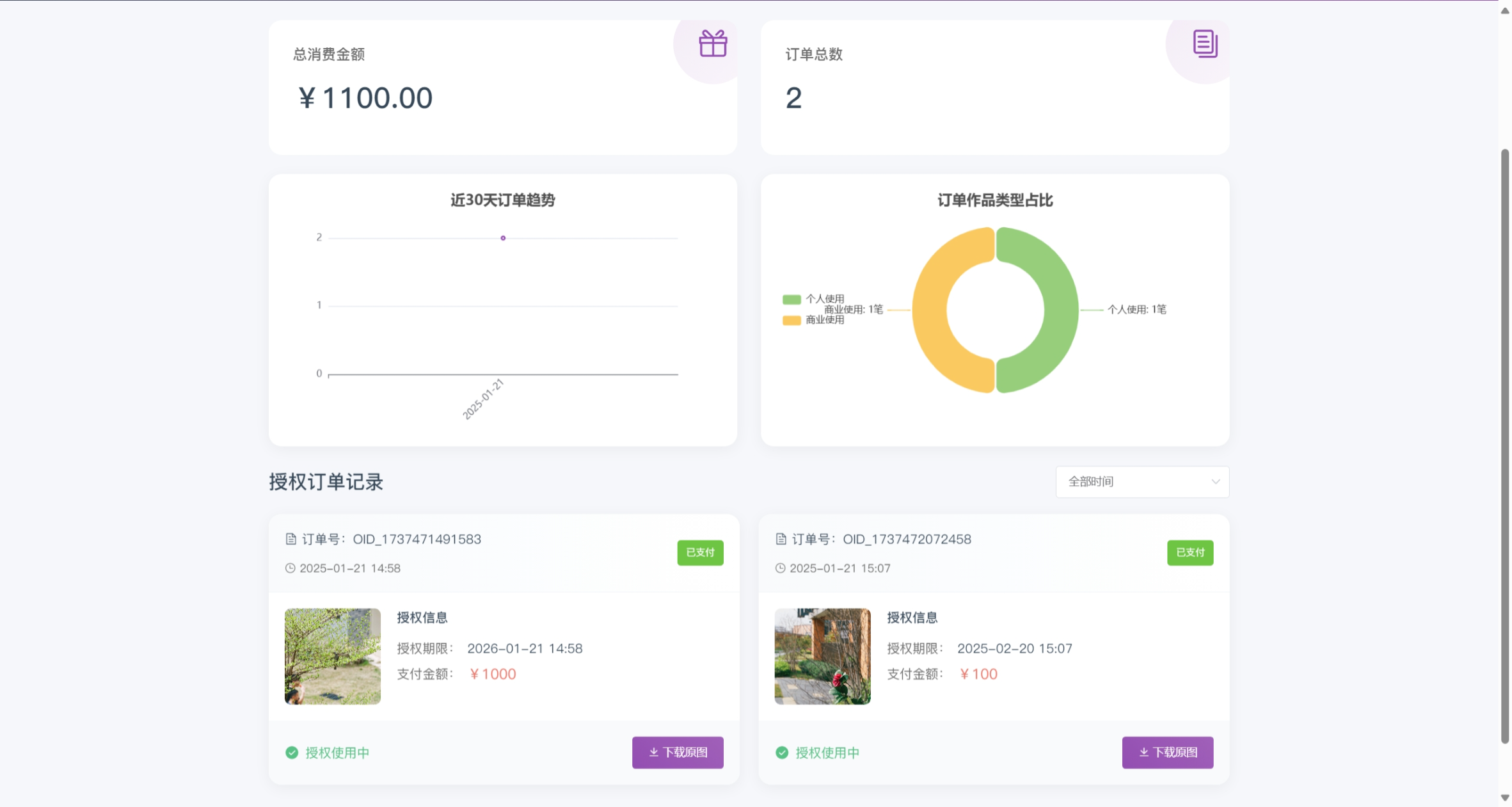Click document icon beside order OID_1737471491583
The height and width of the screenshot is (807, 1512).
click(x=291, y=539)
